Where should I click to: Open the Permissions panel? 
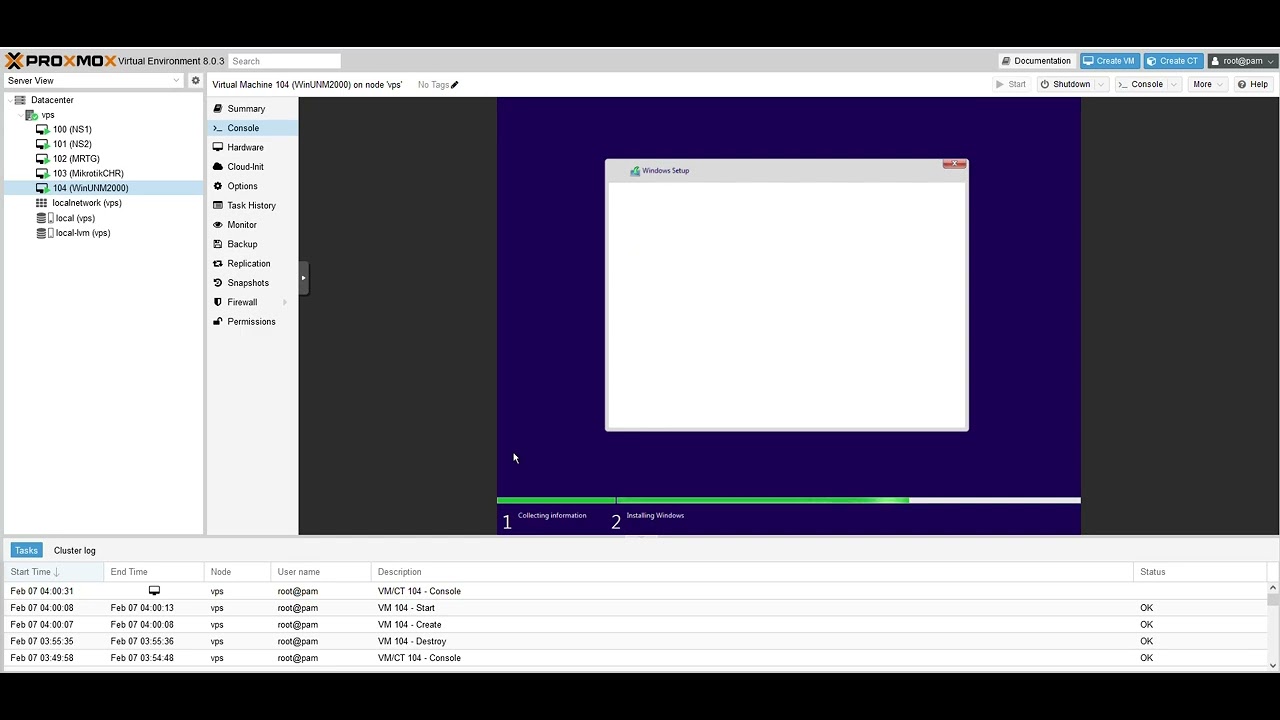click(252, 322)
